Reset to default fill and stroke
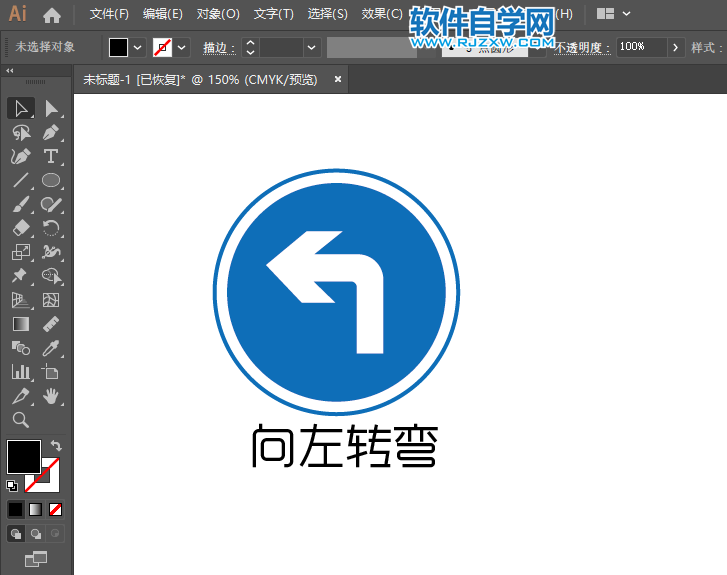 point(12,486)
